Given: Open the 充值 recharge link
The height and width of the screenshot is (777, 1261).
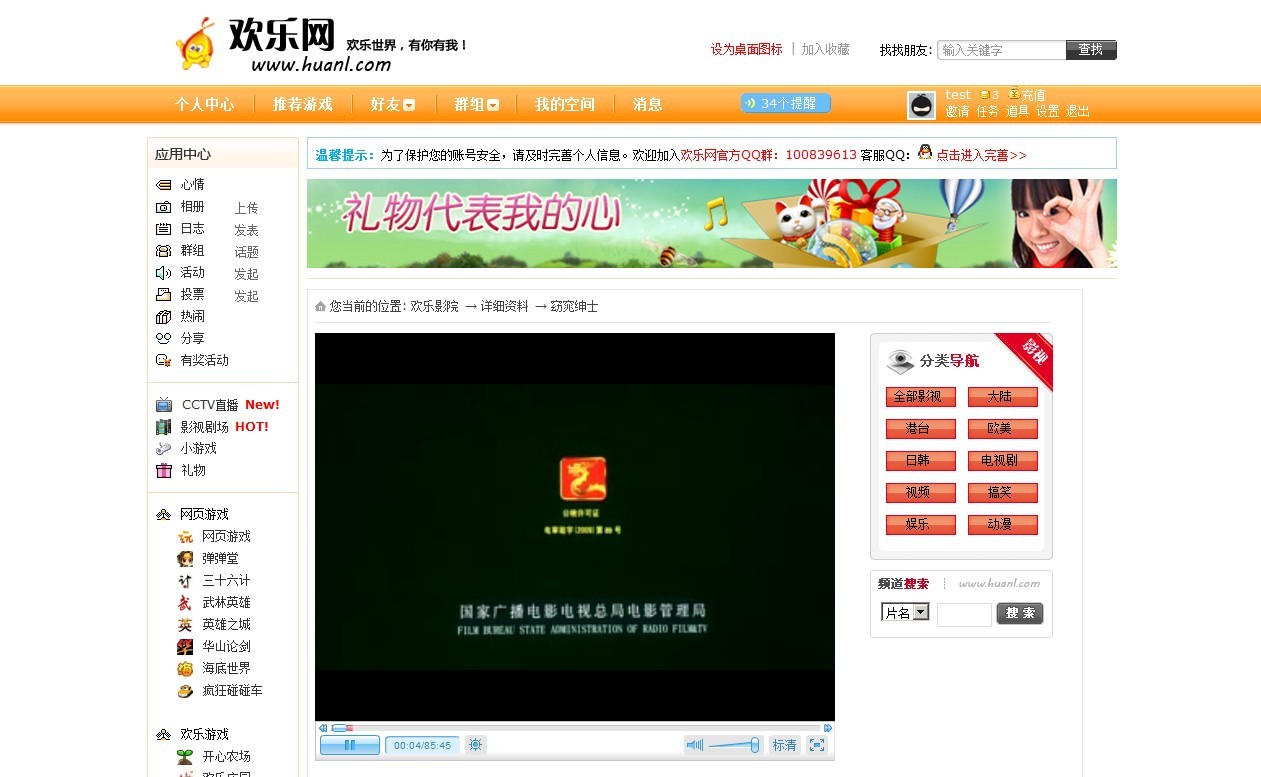Looking at the screenshot, I should (1033, 95).
